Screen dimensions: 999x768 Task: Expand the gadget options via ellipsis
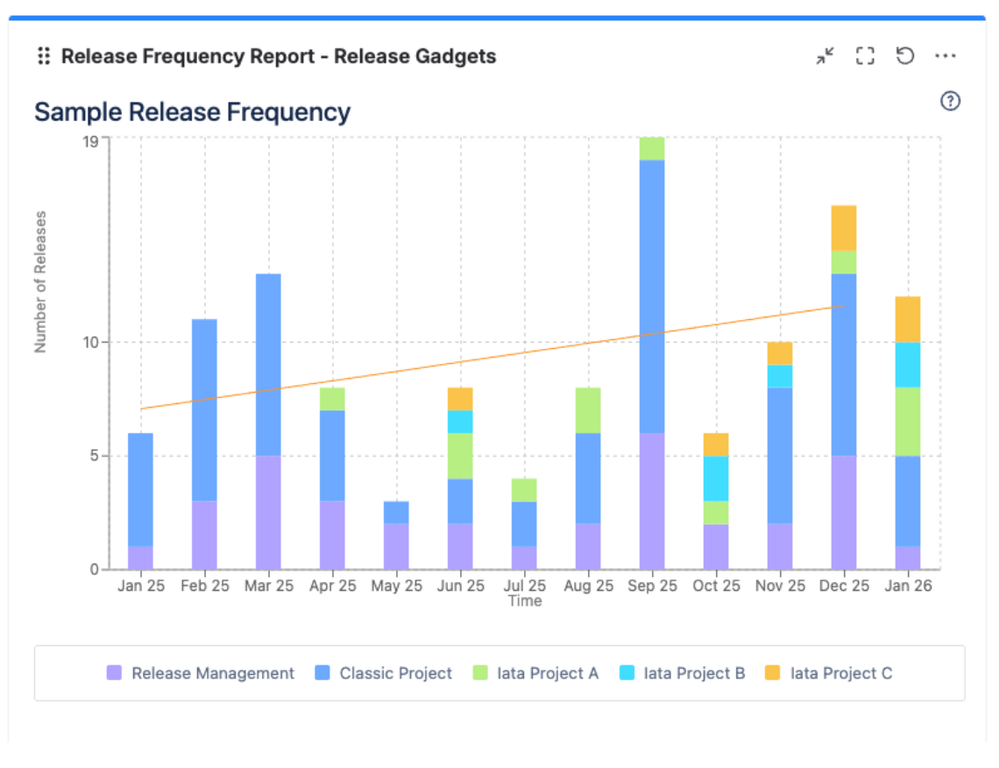(x=945, y=56)
